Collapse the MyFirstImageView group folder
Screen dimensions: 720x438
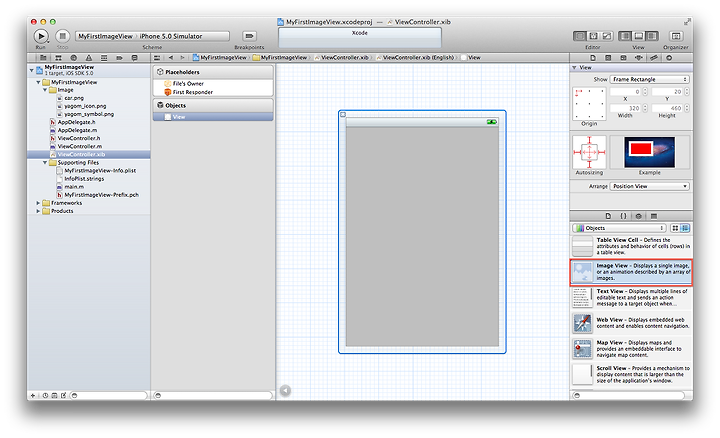click(x=38, y=82)
